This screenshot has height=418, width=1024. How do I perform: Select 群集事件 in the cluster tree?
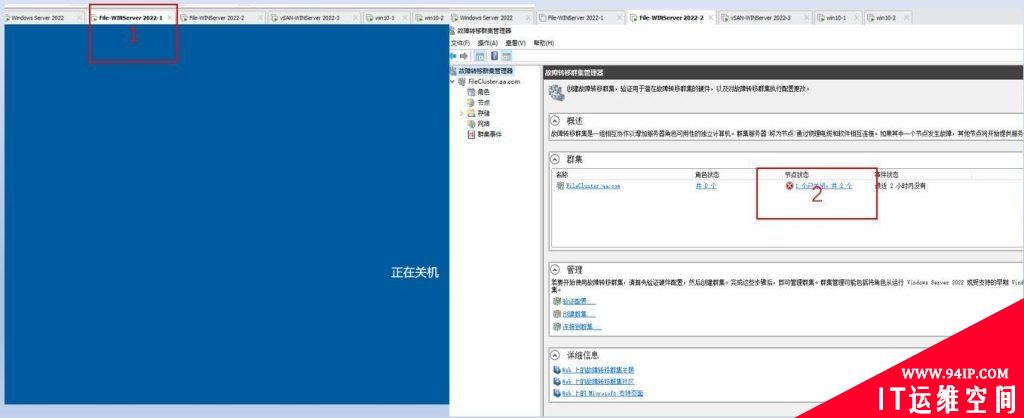click(x=490, y=134)
